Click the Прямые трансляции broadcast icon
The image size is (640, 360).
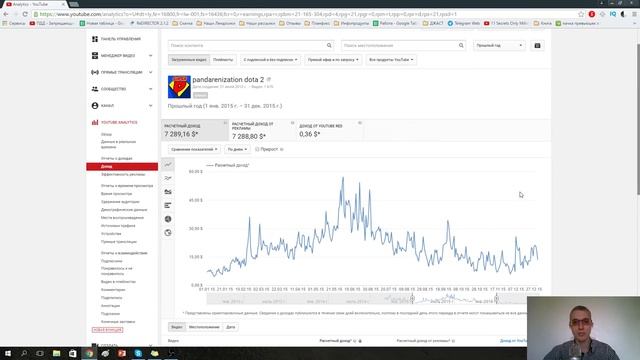[95, 72]
